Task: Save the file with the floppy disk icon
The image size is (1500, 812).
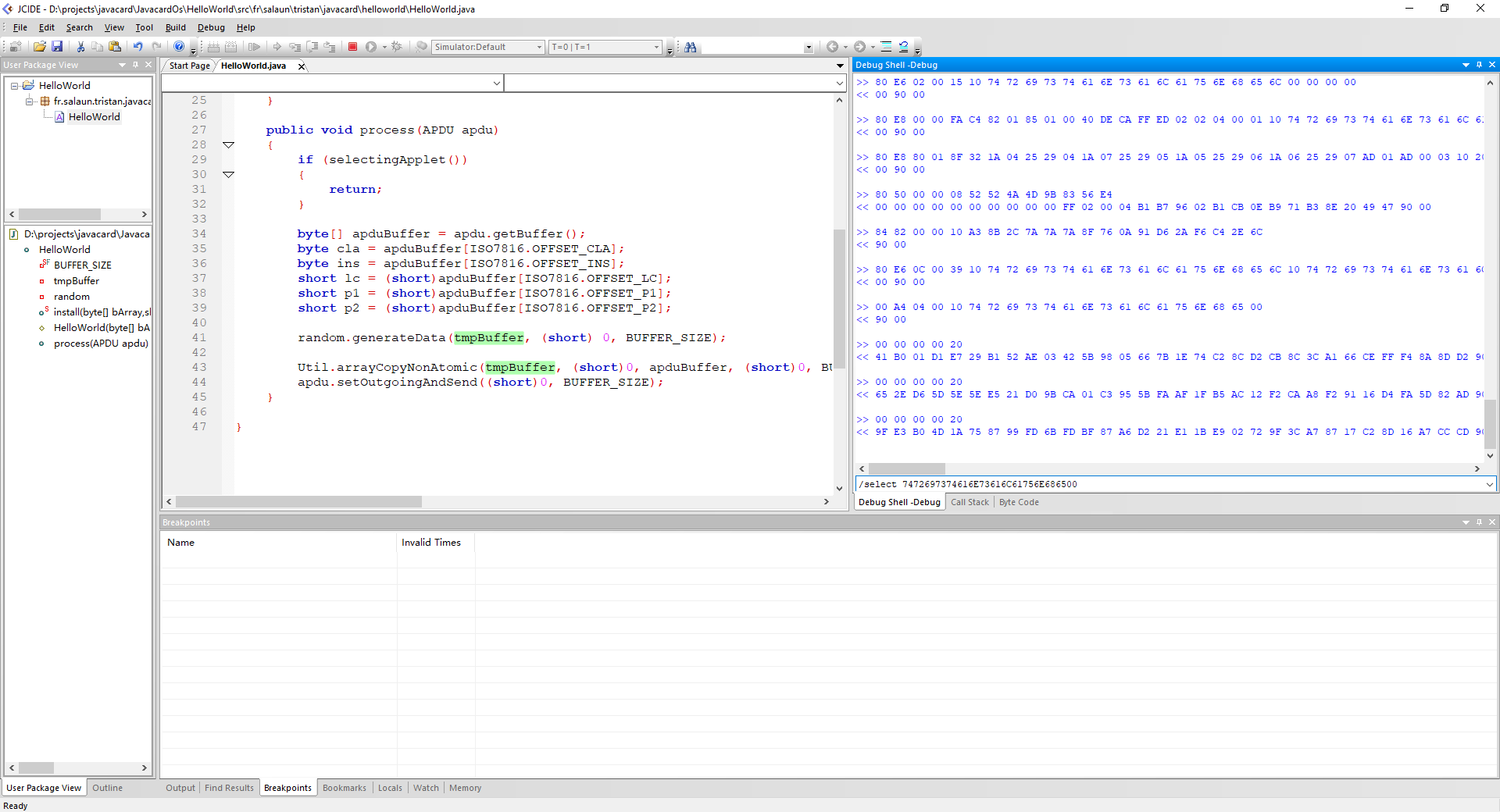Action: [x=57, y=47]
